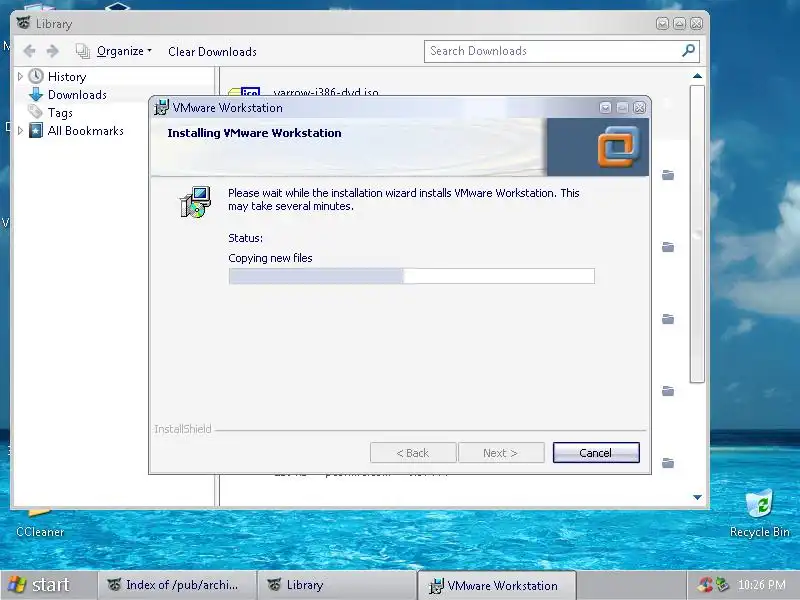The height and width of the screenshot is (600, 800).
Task: Select History in the Library sidebar
Action: click(67, 77)
